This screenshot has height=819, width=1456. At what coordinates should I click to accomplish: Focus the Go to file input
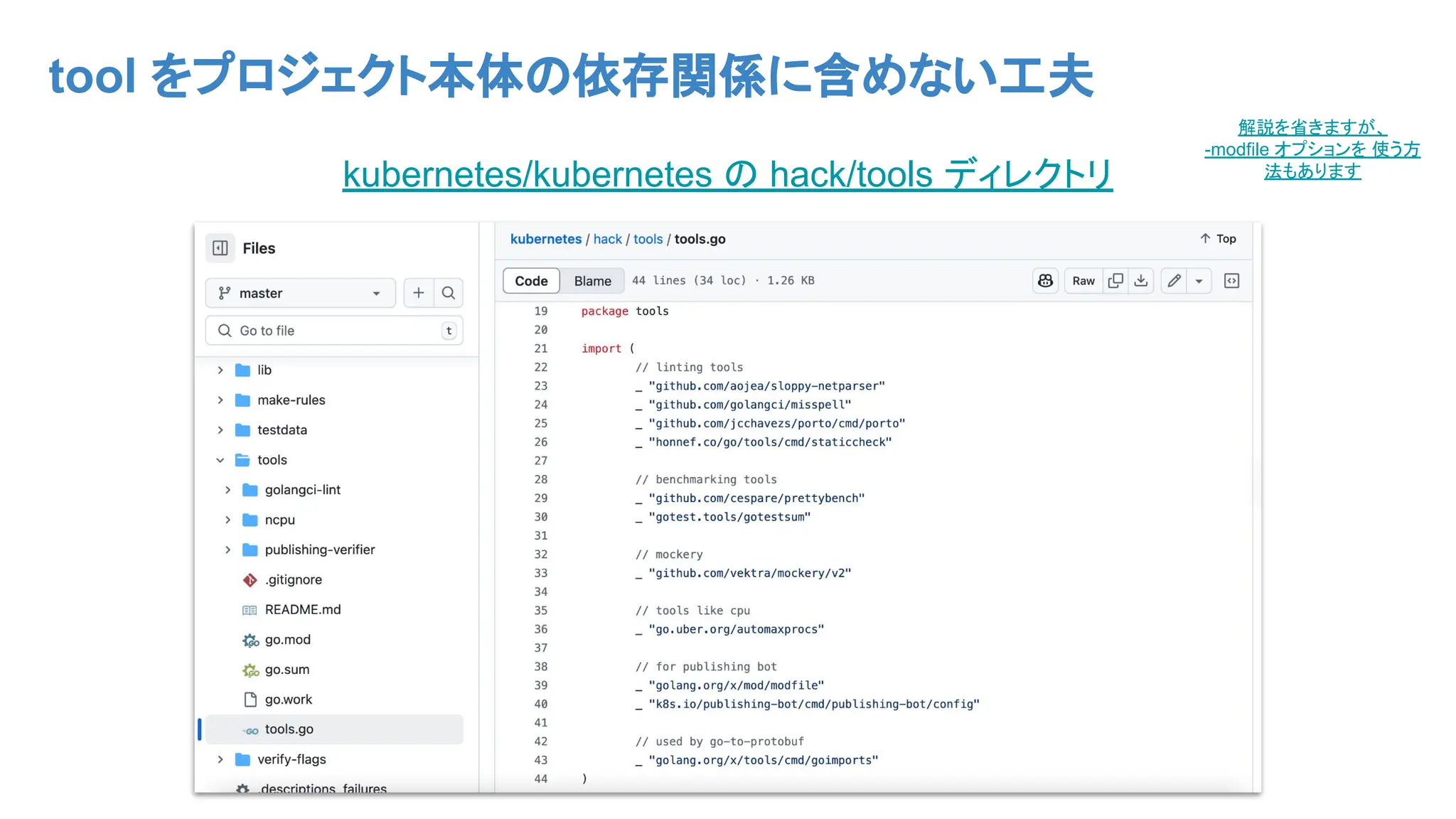(334, 331)
